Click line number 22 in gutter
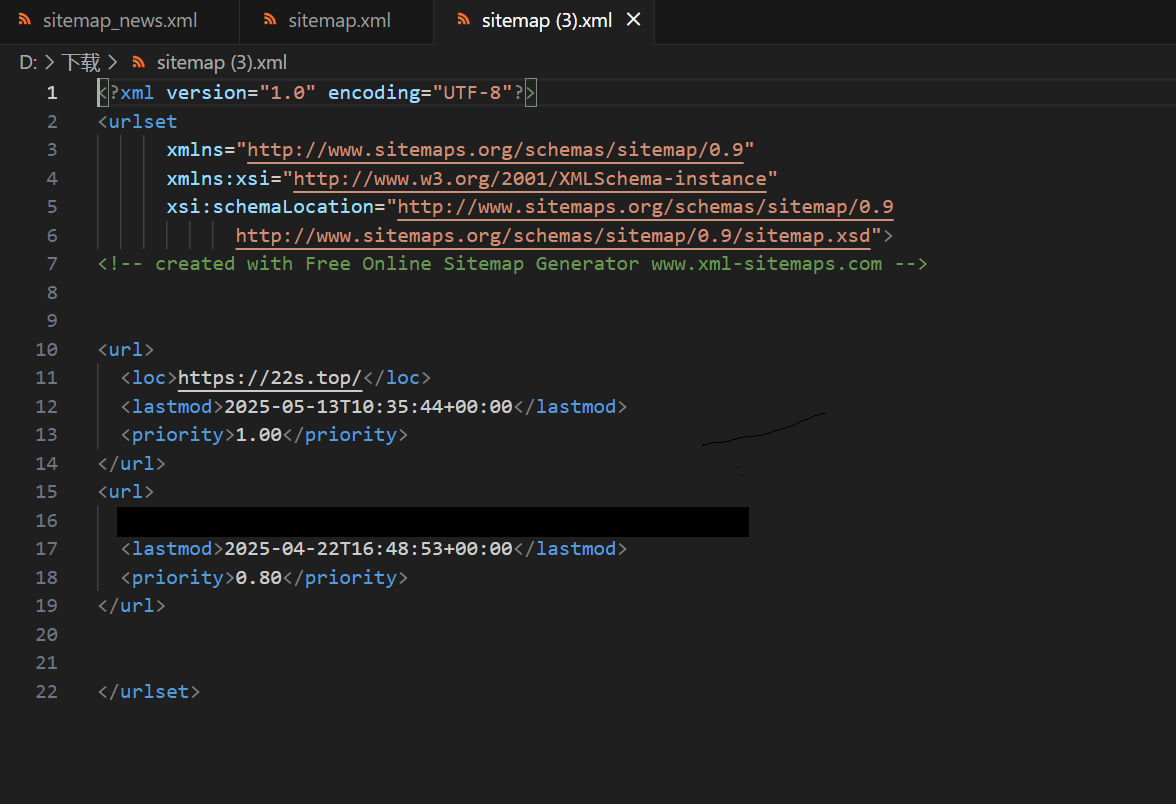 coord(46,692)
